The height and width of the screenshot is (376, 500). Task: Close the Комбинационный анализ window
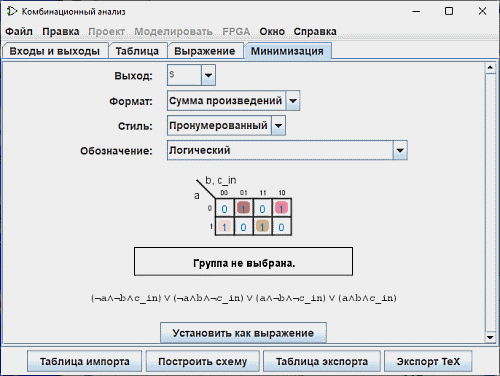(x=482, y=11)
